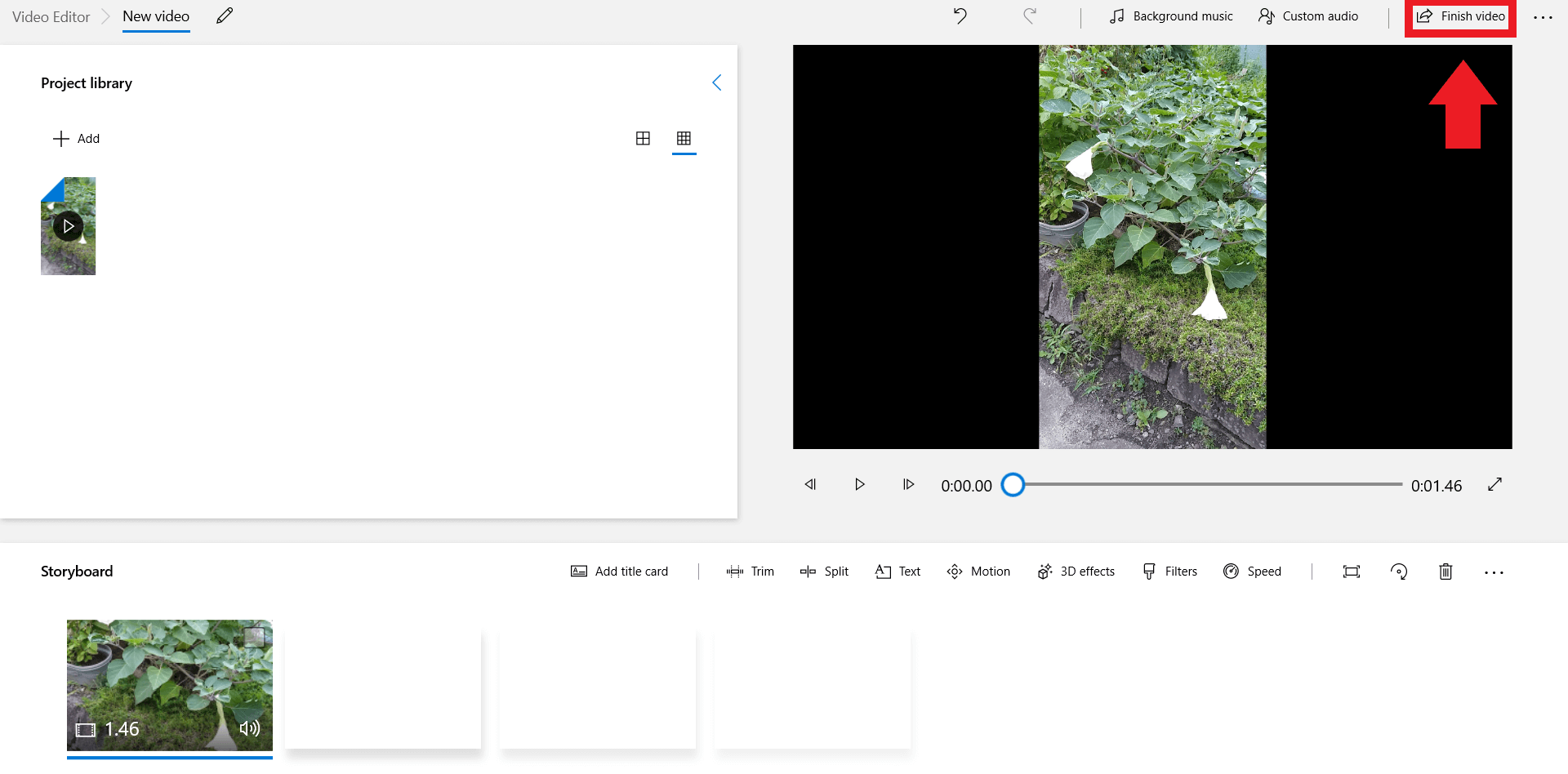Image resolution: width=1568 pixels, height=774 pixels.
Task: Click the pencil icon to rename video
Action: pyautogui.click(x=225, y=16)
